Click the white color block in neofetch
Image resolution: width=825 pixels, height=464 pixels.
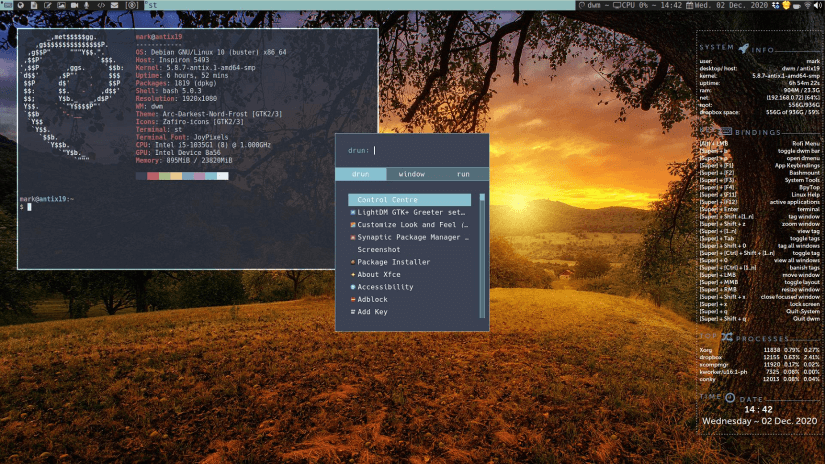point(223,176)
